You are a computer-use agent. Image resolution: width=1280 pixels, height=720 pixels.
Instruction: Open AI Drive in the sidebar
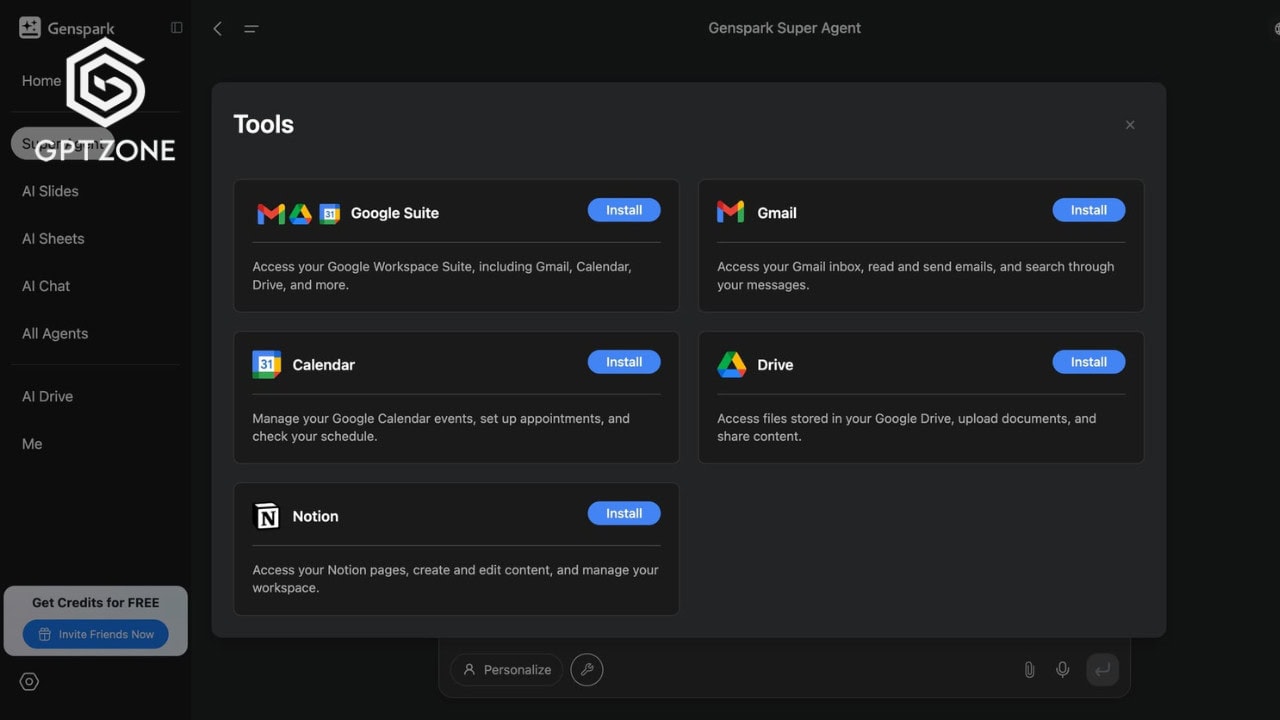coord(47,396)
